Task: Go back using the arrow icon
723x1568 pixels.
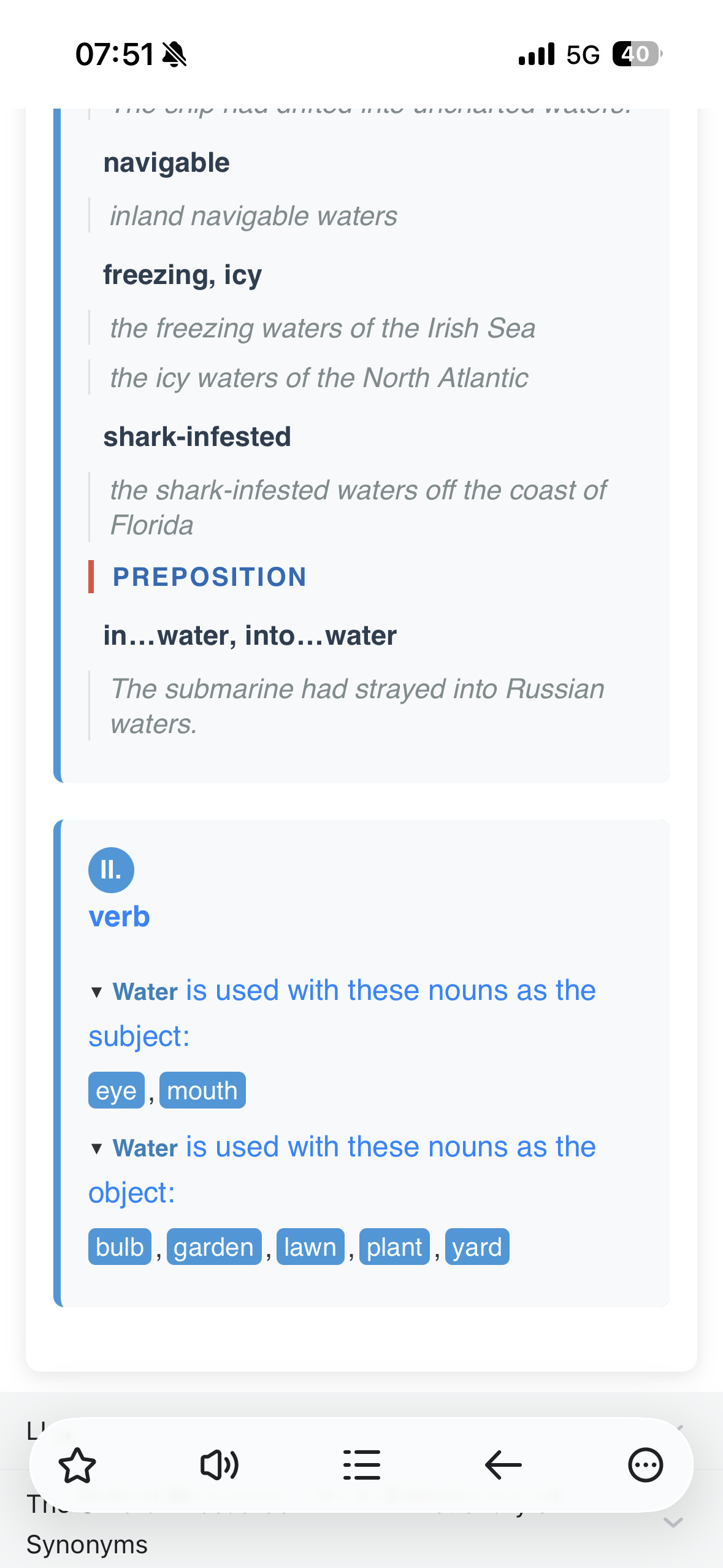Action: click(x=503, y=1465)
